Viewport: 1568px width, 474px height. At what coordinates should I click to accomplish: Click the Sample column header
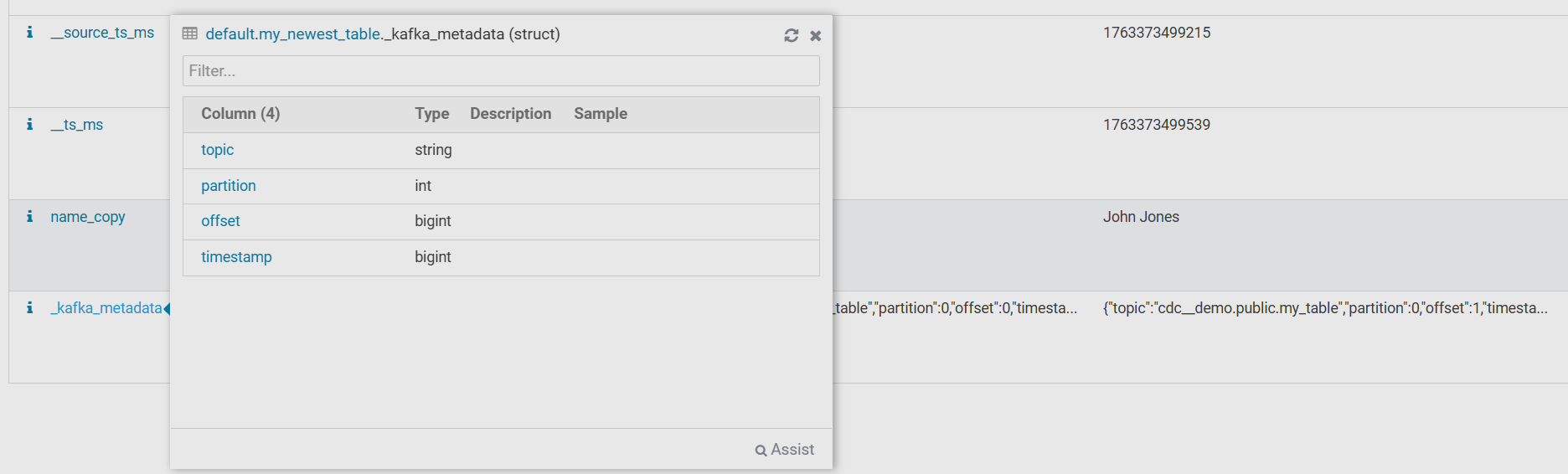click(600, 114)
